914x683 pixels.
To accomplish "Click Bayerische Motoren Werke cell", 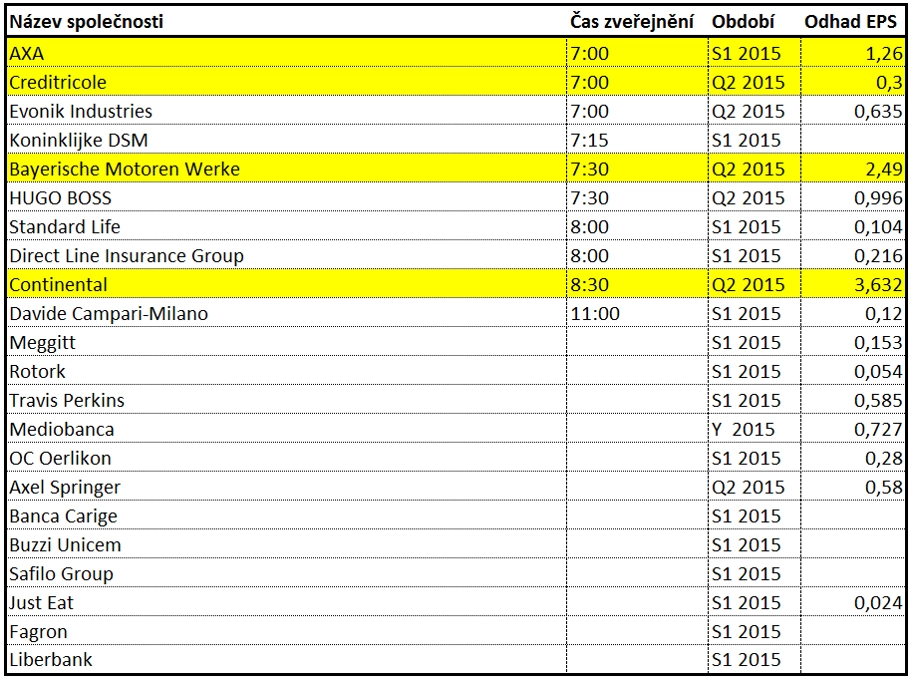I will tap(287, 169).
